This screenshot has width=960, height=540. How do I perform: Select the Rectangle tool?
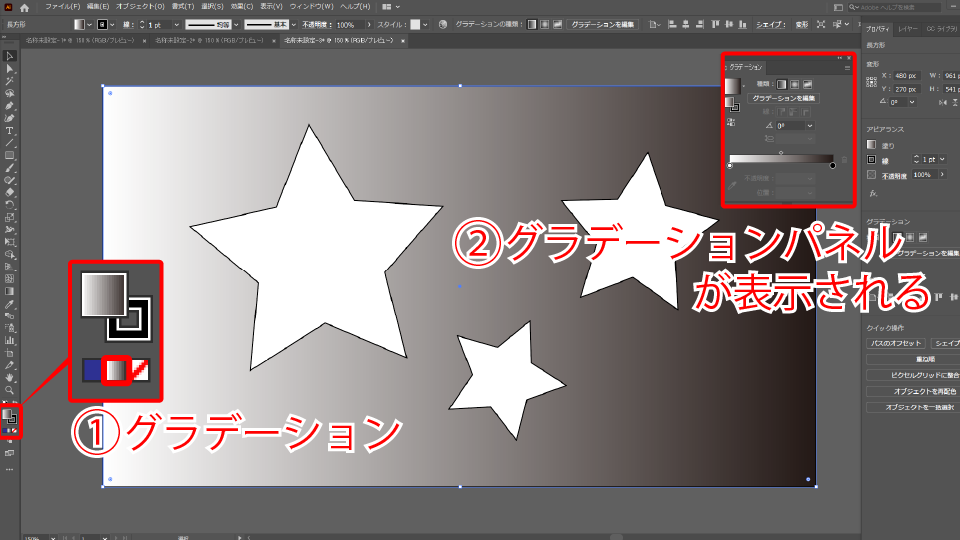pyautogui.click(x=9, y=156)
